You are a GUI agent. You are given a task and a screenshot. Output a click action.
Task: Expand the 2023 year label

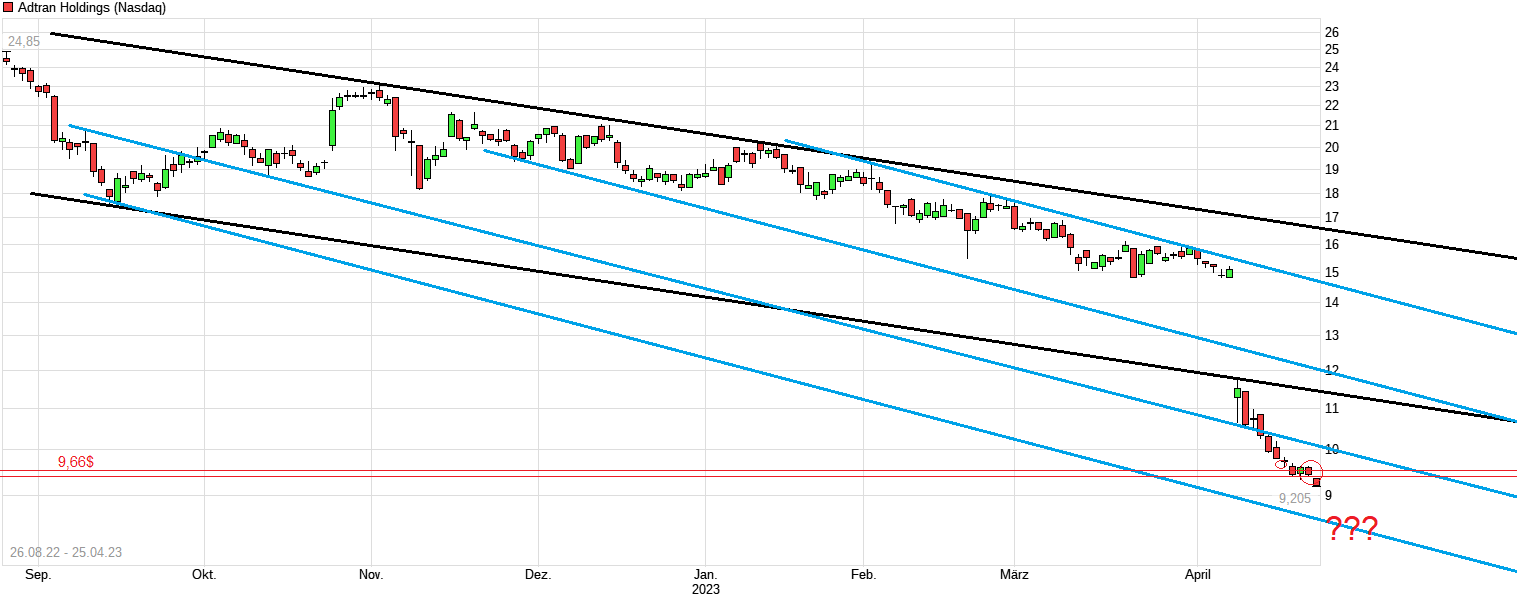[x=705, y=590]
